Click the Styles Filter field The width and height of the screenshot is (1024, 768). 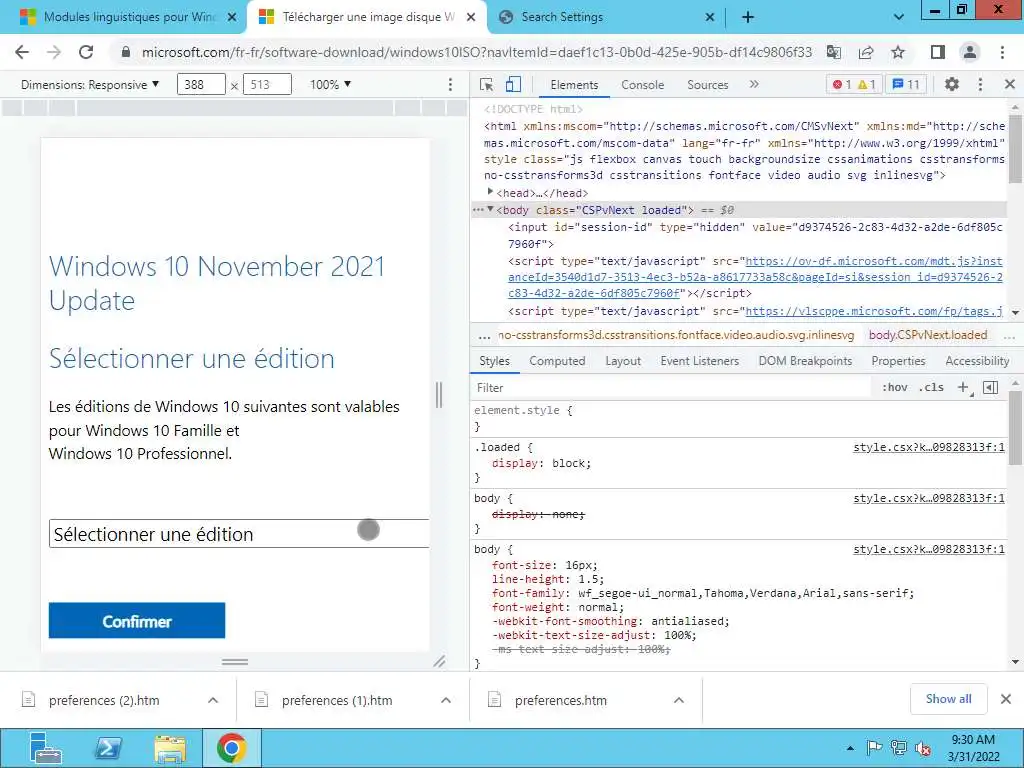coord(673,387)
